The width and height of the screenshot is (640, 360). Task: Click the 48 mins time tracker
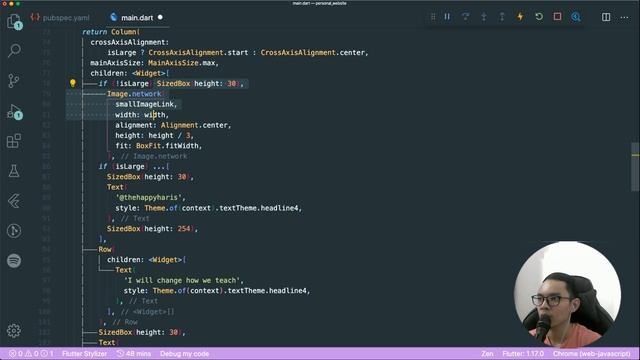(x=133, y=354)
